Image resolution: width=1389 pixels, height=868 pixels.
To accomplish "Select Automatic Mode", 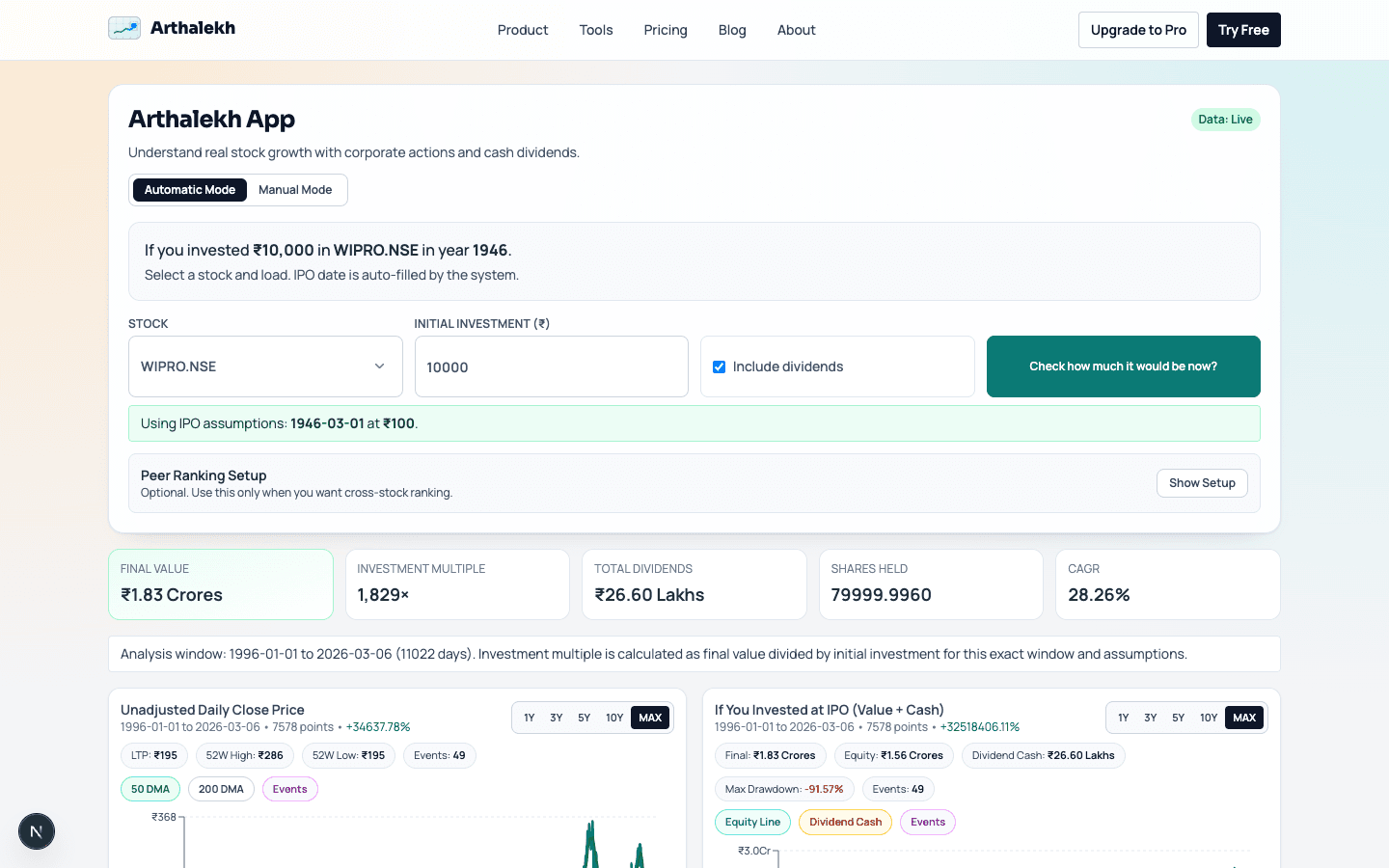I will [x=189, y=190].
